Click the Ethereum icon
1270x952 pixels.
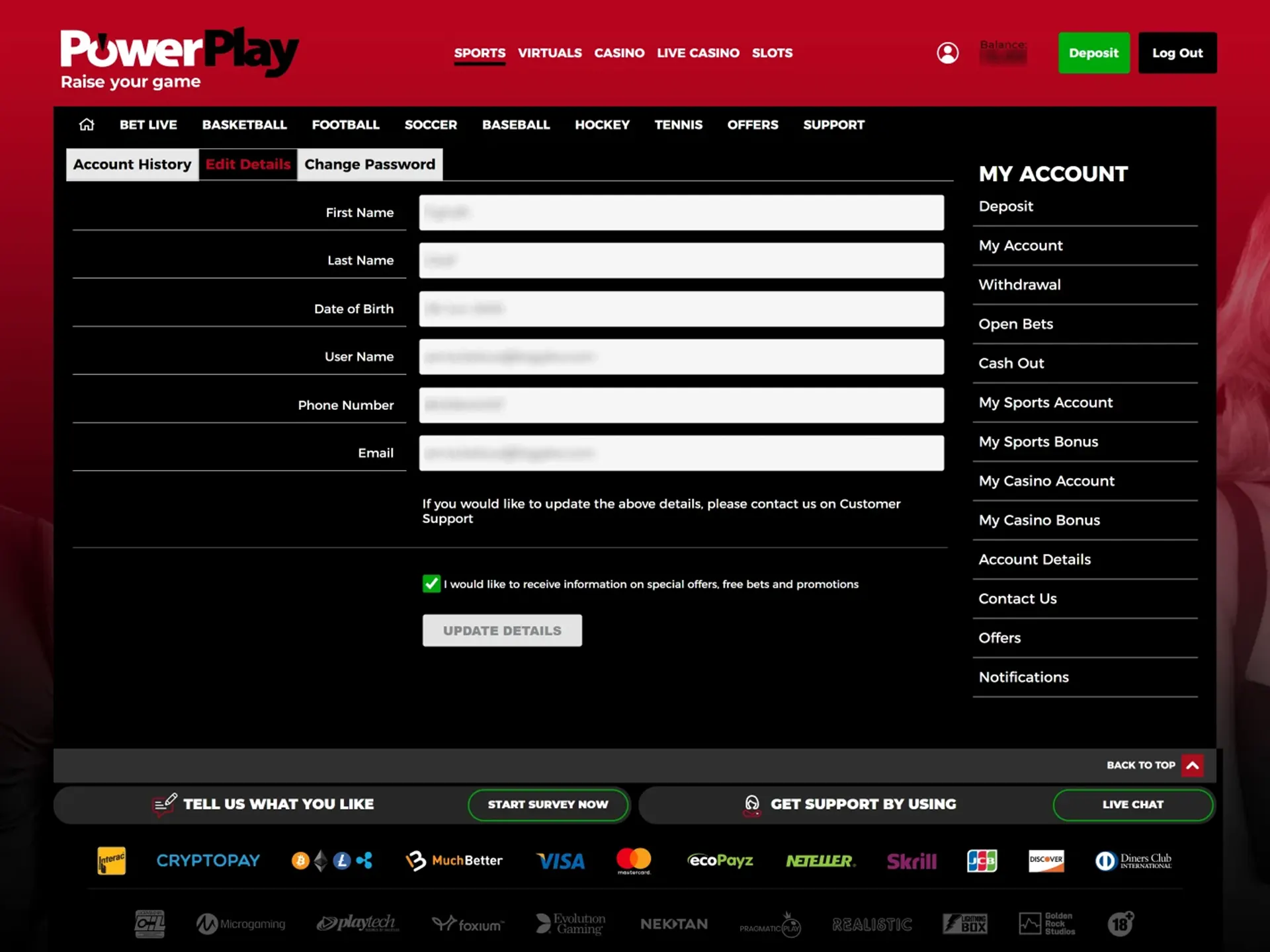pyautogui.click(x=321, y=861)
